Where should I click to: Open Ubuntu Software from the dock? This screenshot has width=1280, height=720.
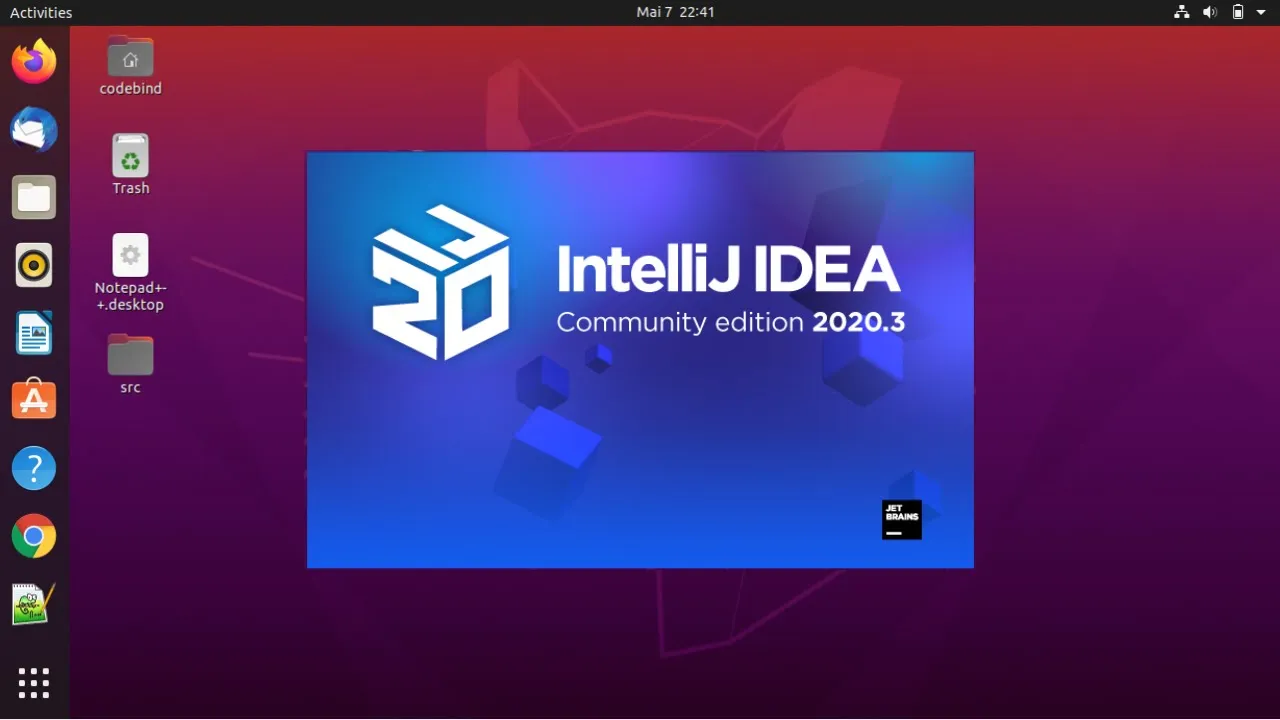[34, 400]
